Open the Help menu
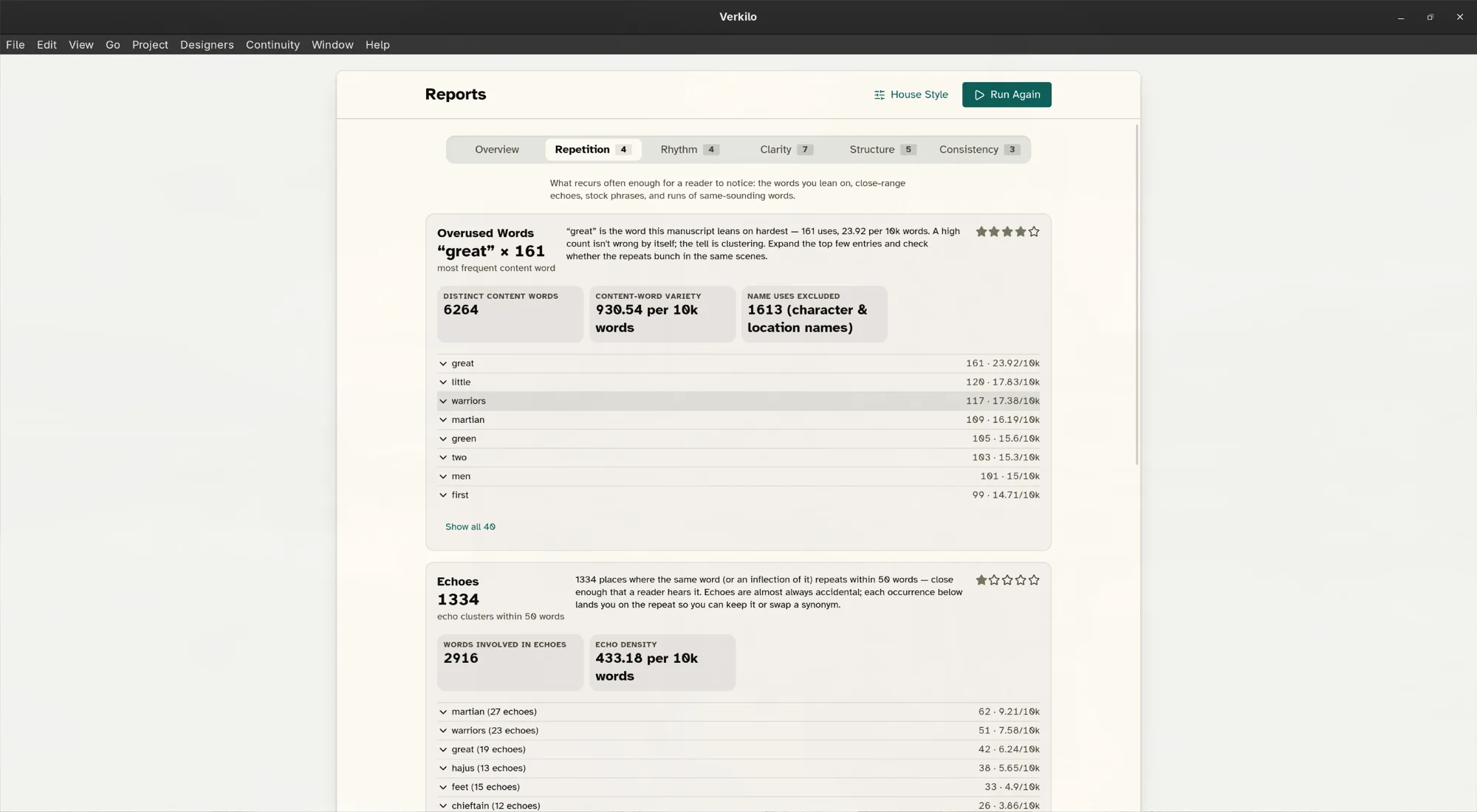The image size is (1477, 812). coord(377,44)
